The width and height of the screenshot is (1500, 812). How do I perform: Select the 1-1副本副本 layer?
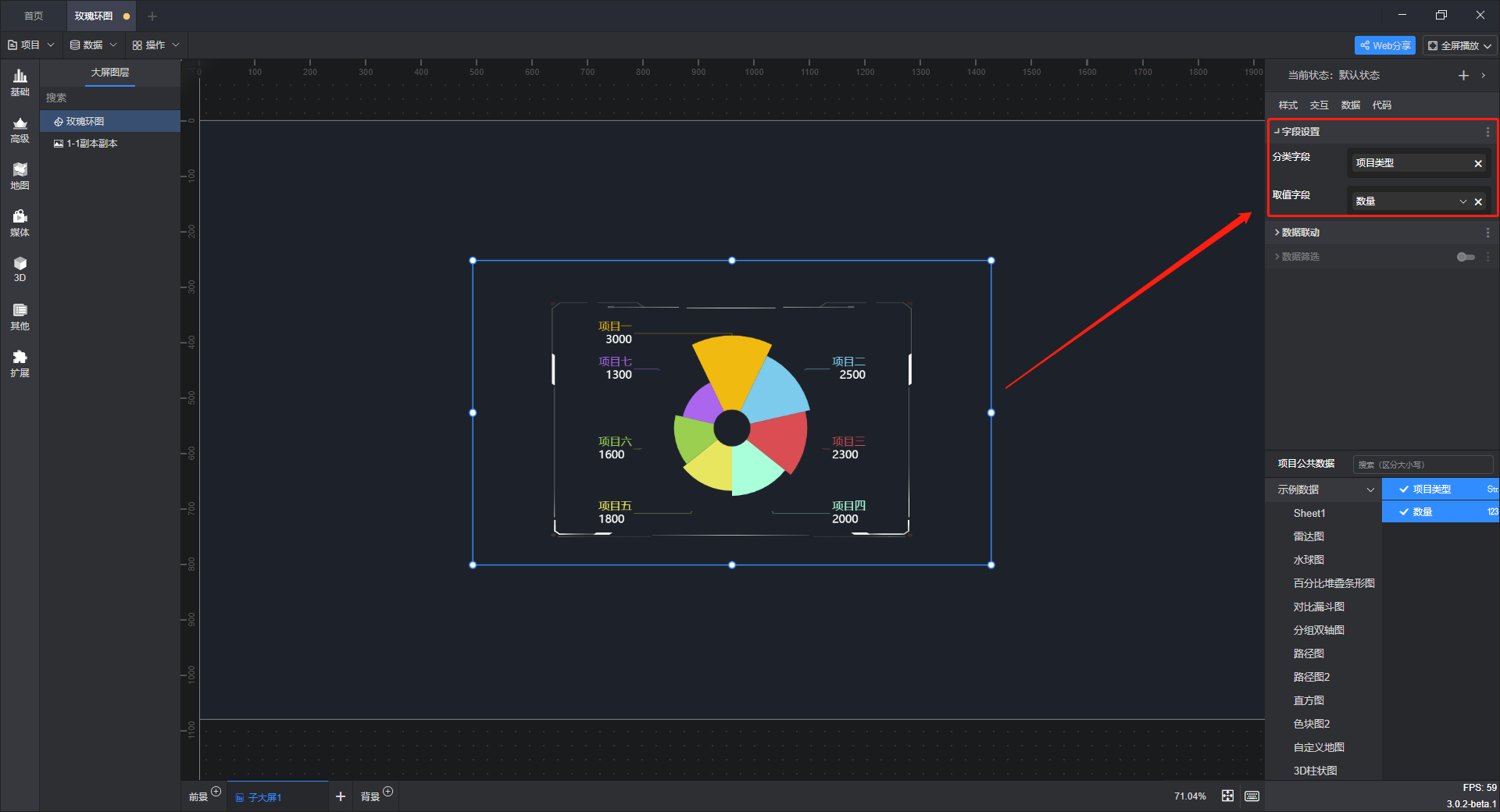110,144
